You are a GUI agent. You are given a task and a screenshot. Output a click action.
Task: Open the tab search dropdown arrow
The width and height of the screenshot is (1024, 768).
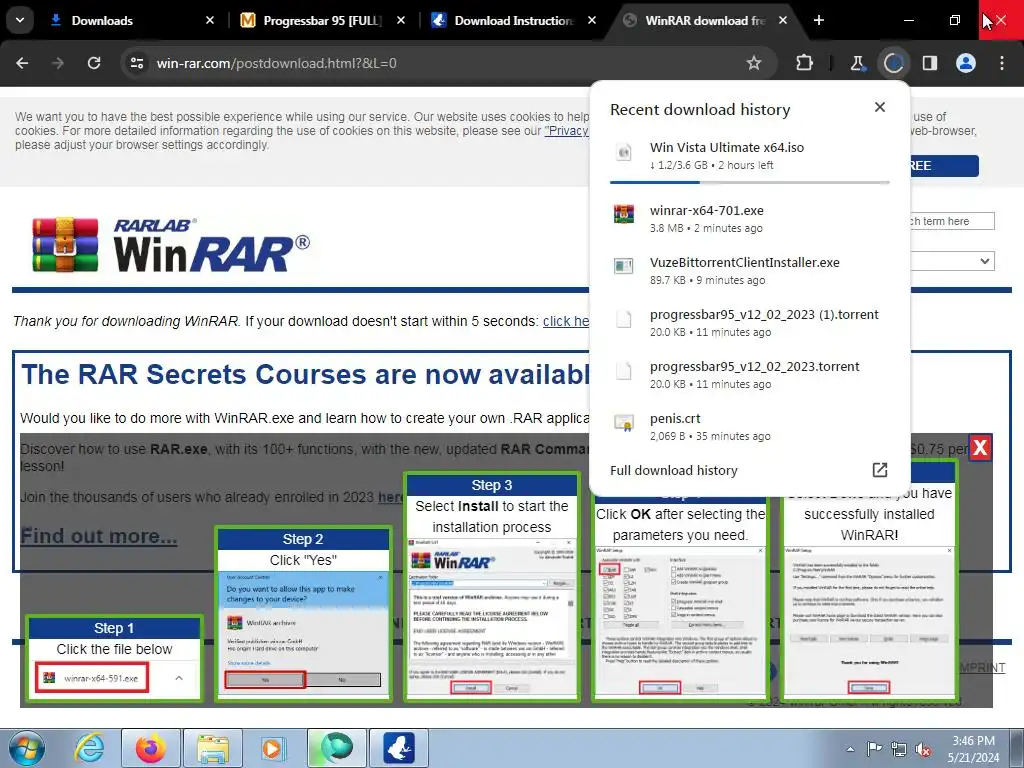tap(20, 20)
